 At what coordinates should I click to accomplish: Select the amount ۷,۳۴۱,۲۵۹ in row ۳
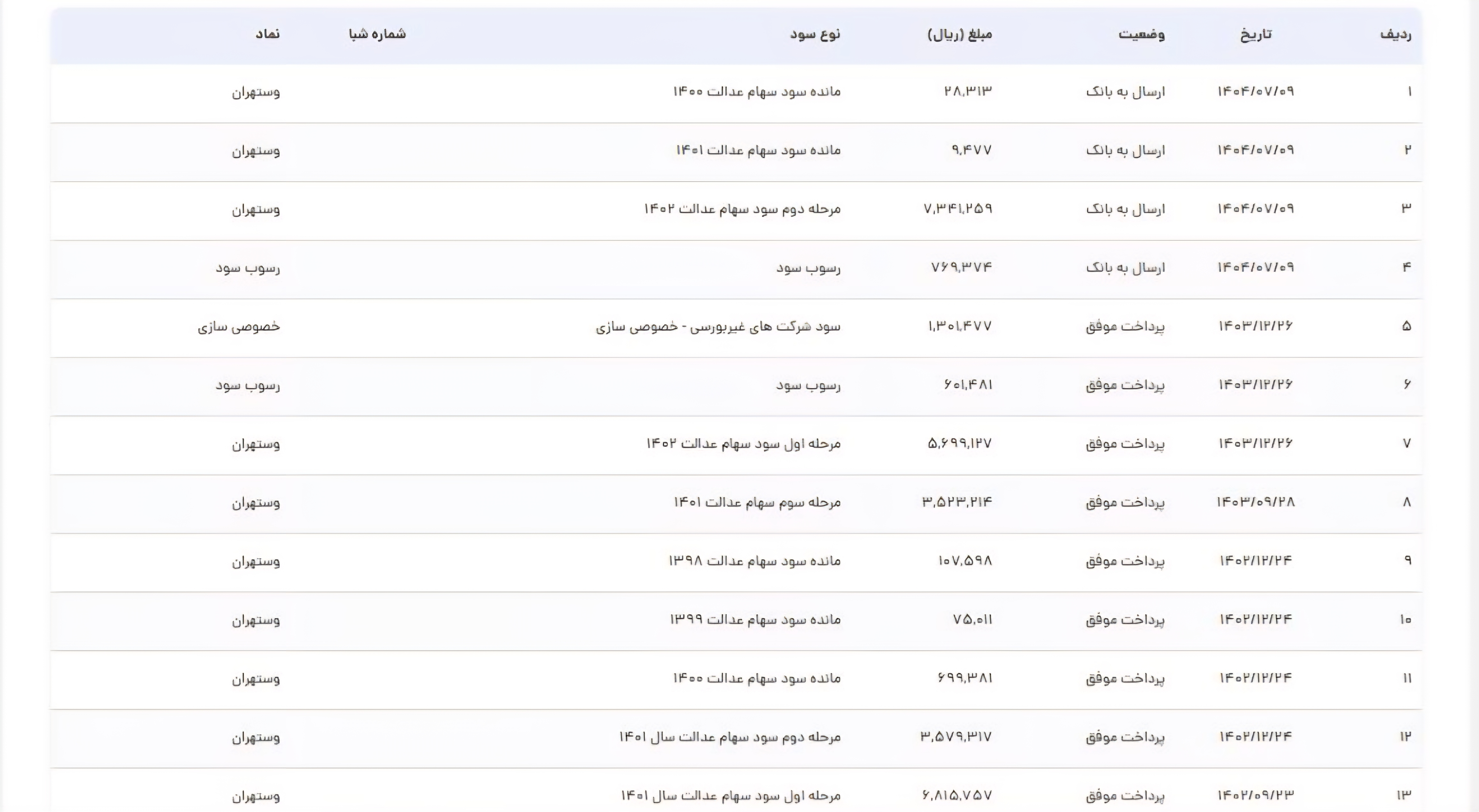[958, 209]
